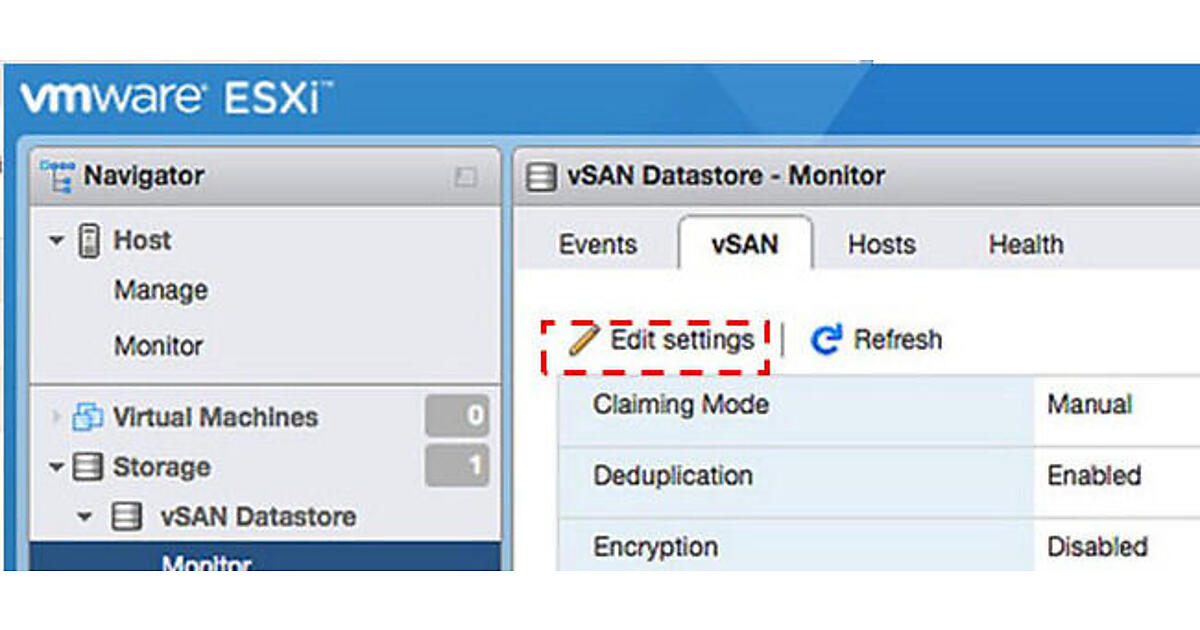Click the datastore icon in the Monitor panel header
Screen dimensions: 1200x630
[x=541, y=177]
